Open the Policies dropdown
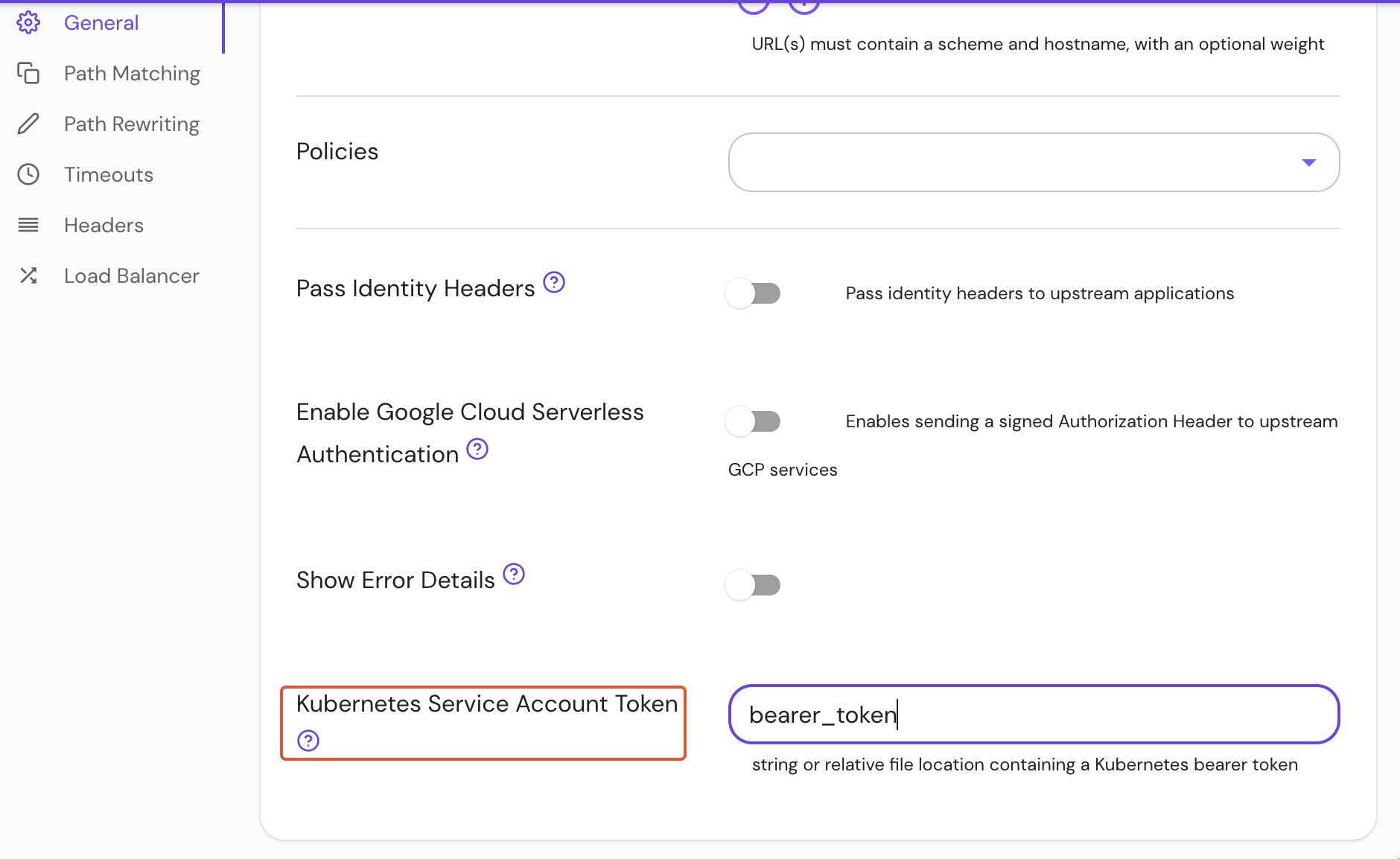The image size is (1400, 859). coord(1033,162)
